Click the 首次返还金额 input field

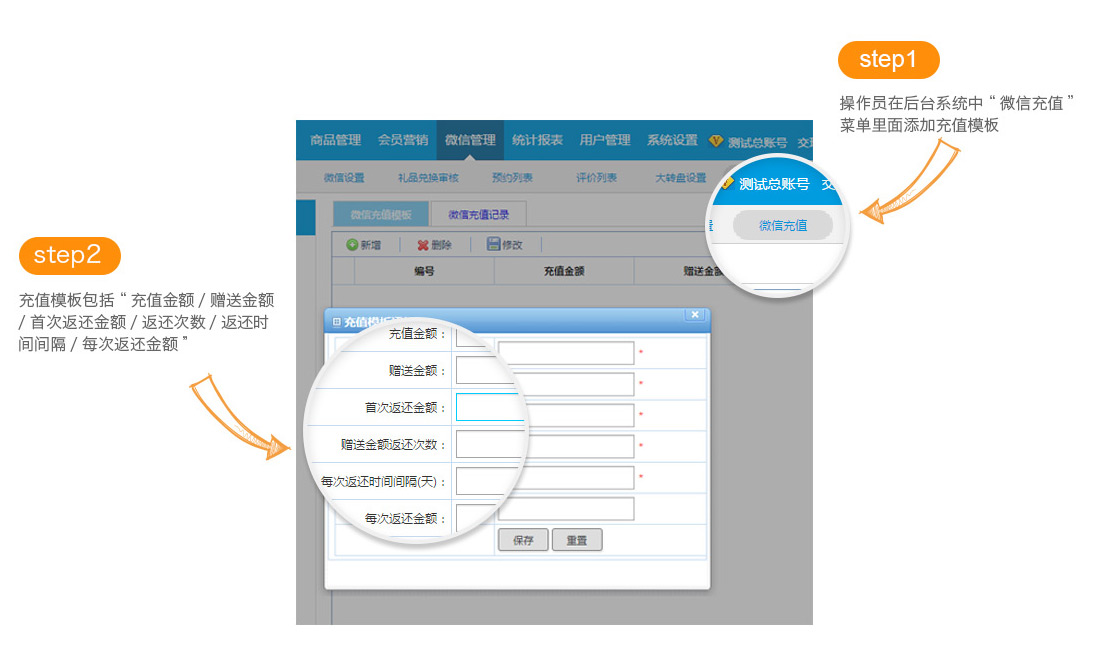(x=490, y=408)
